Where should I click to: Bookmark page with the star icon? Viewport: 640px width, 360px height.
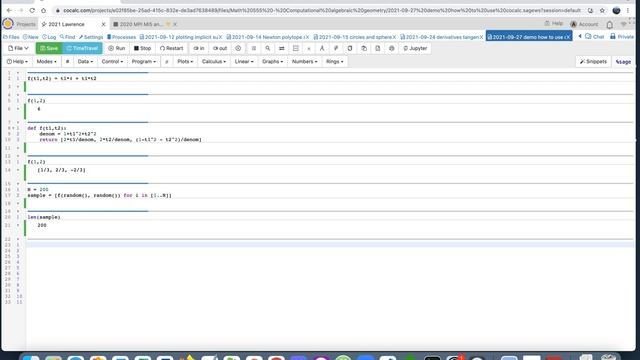point(602,10)
